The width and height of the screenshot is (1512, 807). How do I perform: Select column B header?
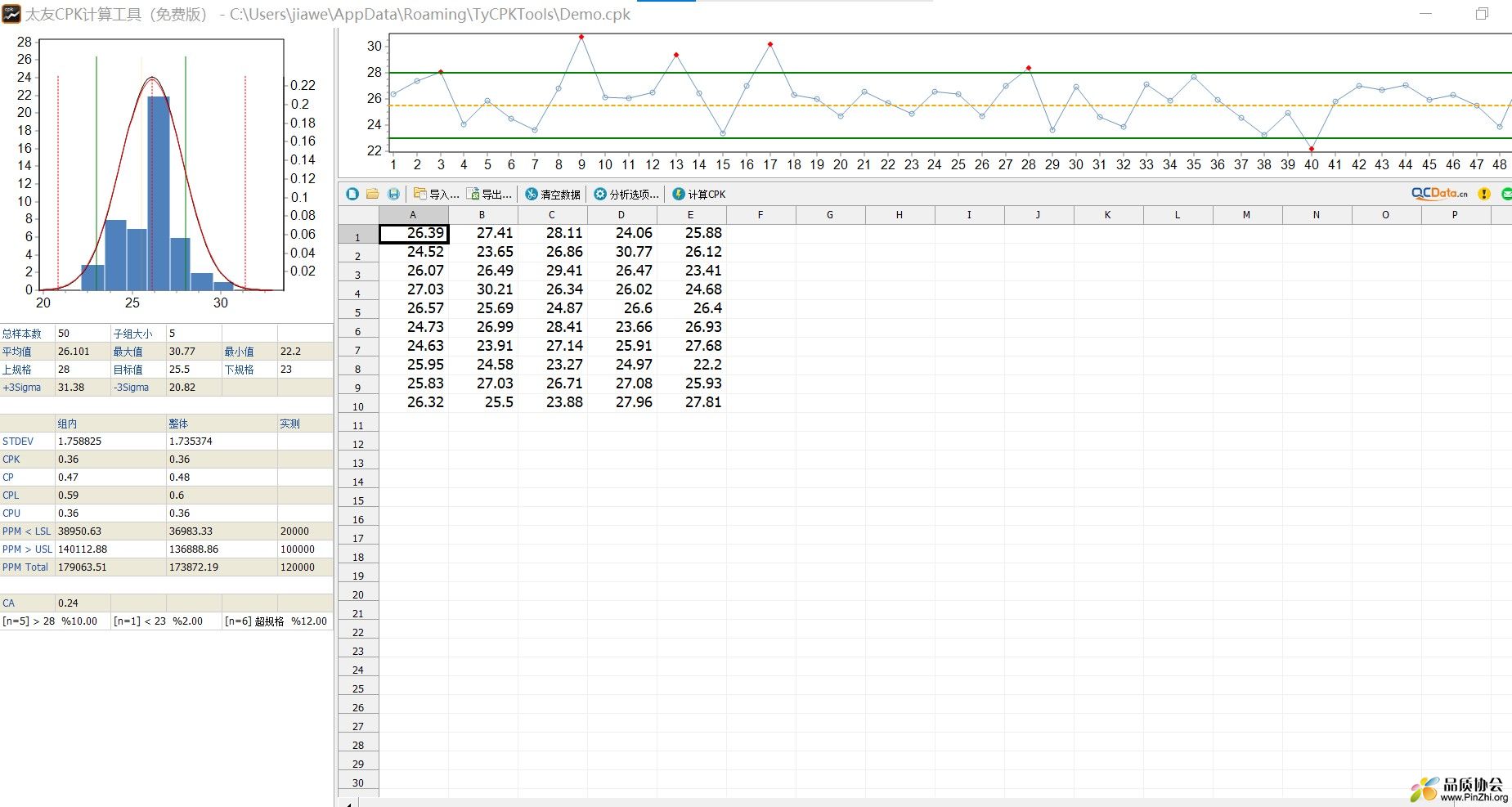point(482,215)
